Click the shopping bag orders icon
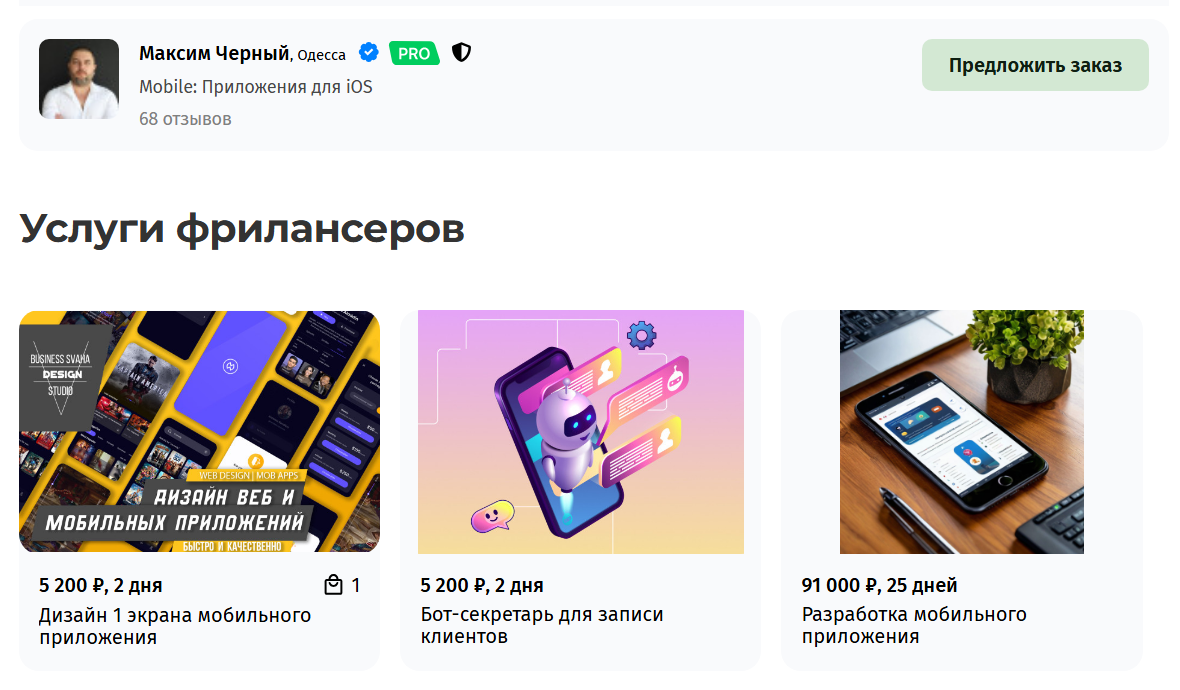Image resolution: width=1180 pixels, height=690 pixels. point(333,585)
